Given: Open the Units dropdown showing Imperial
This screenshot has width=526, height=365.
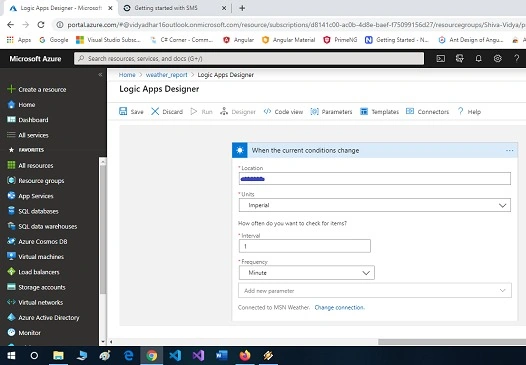Looking at the screenshot, I should coord(375,205).
